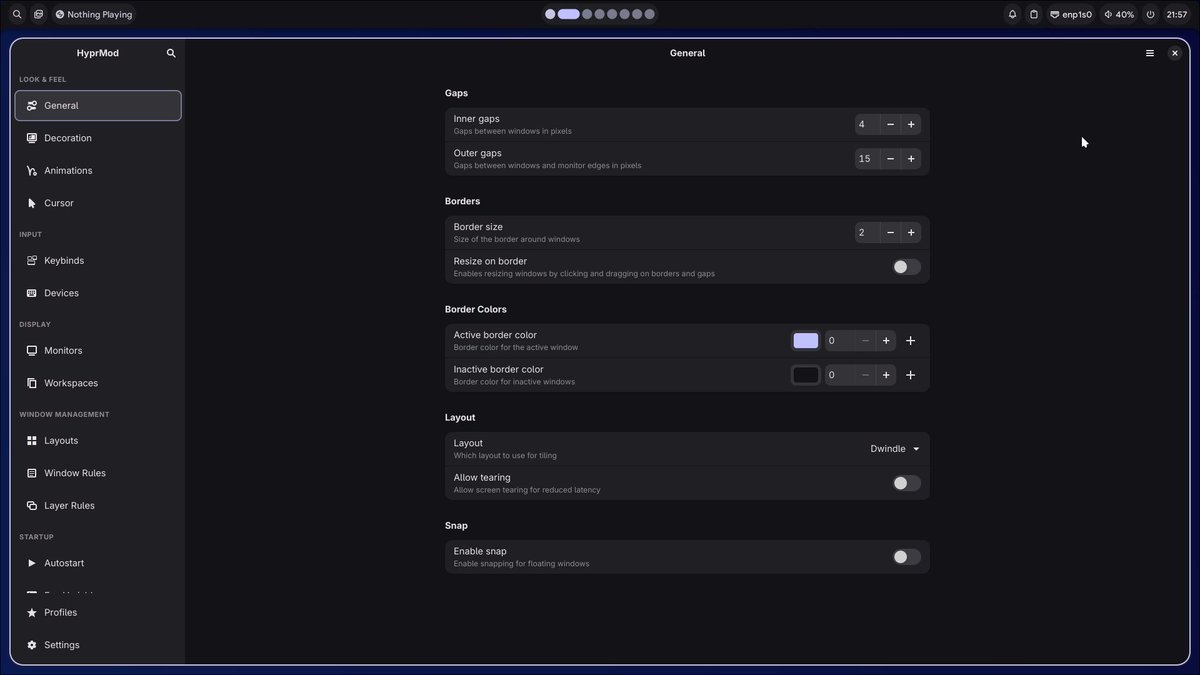Open the notifications bell icon

(x=1012, y=15)
